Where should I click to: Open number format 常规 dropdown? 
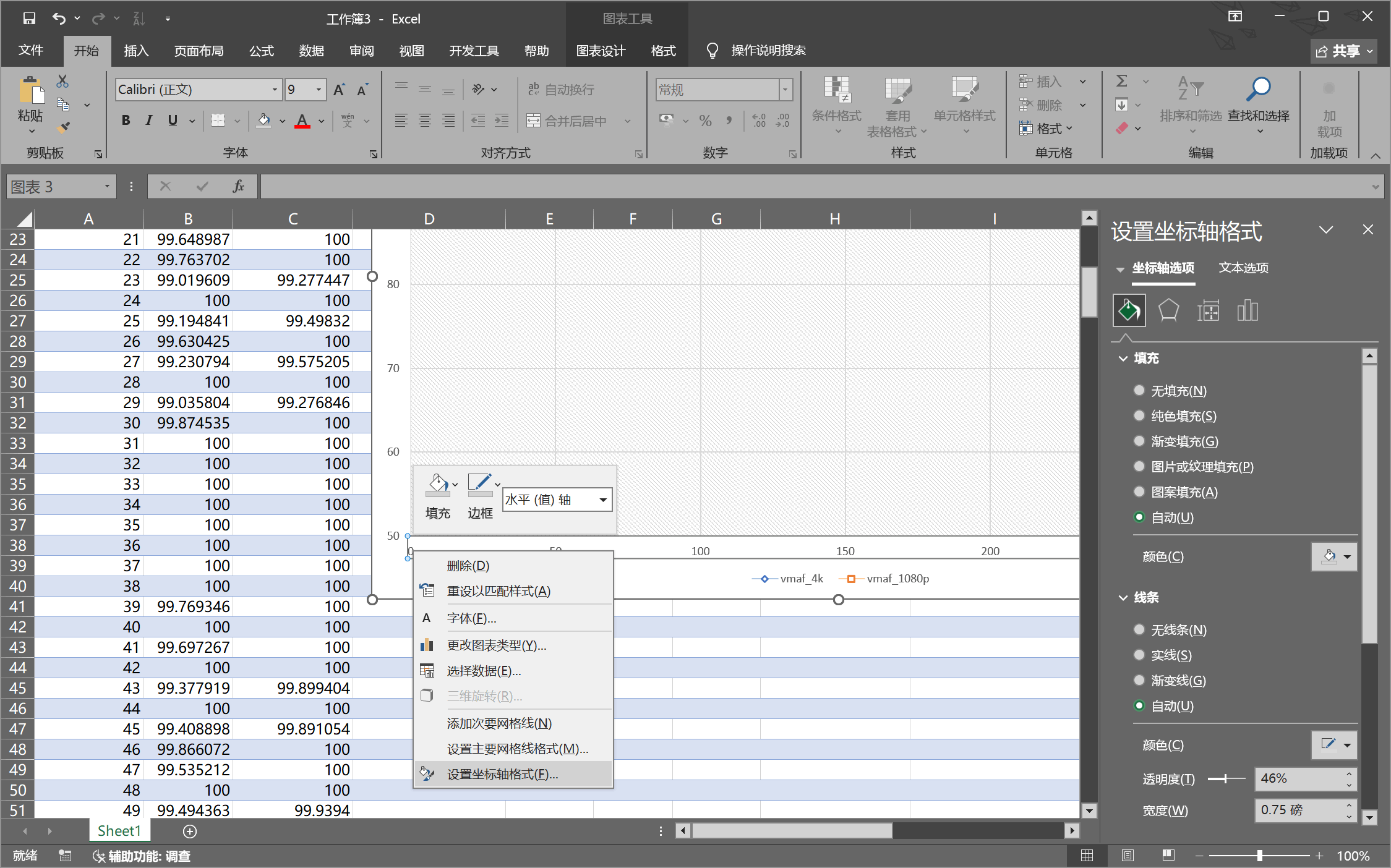785,90
